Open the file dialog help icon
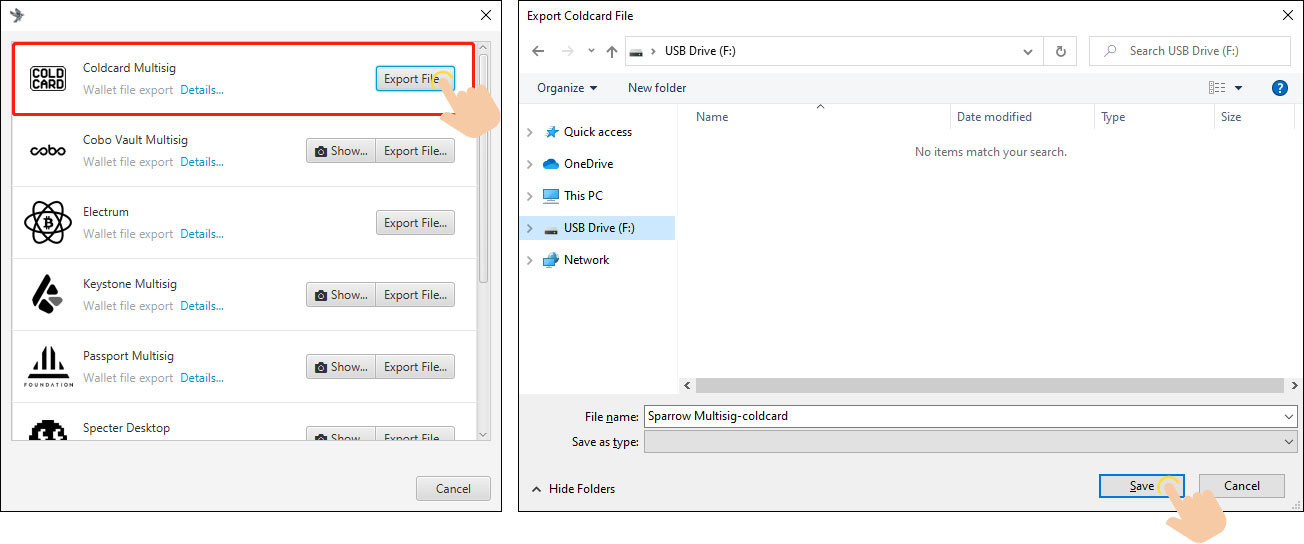Screen dimensions: 1304x544 point(1279,88)
